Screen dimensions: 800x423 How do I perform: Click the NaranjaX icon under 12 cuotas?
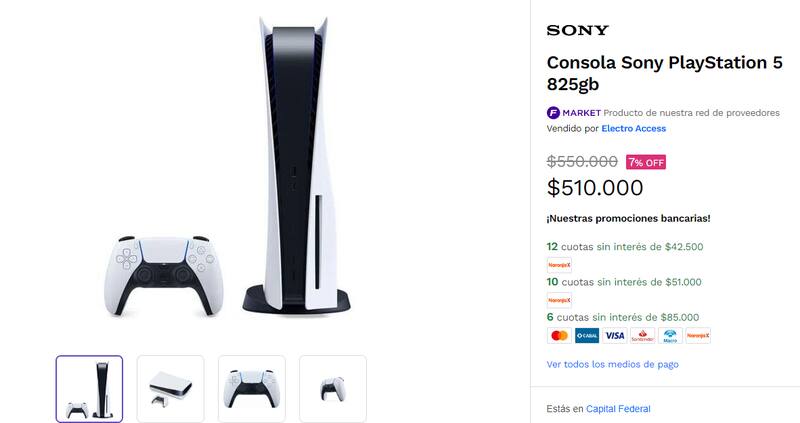click(559, 264)
